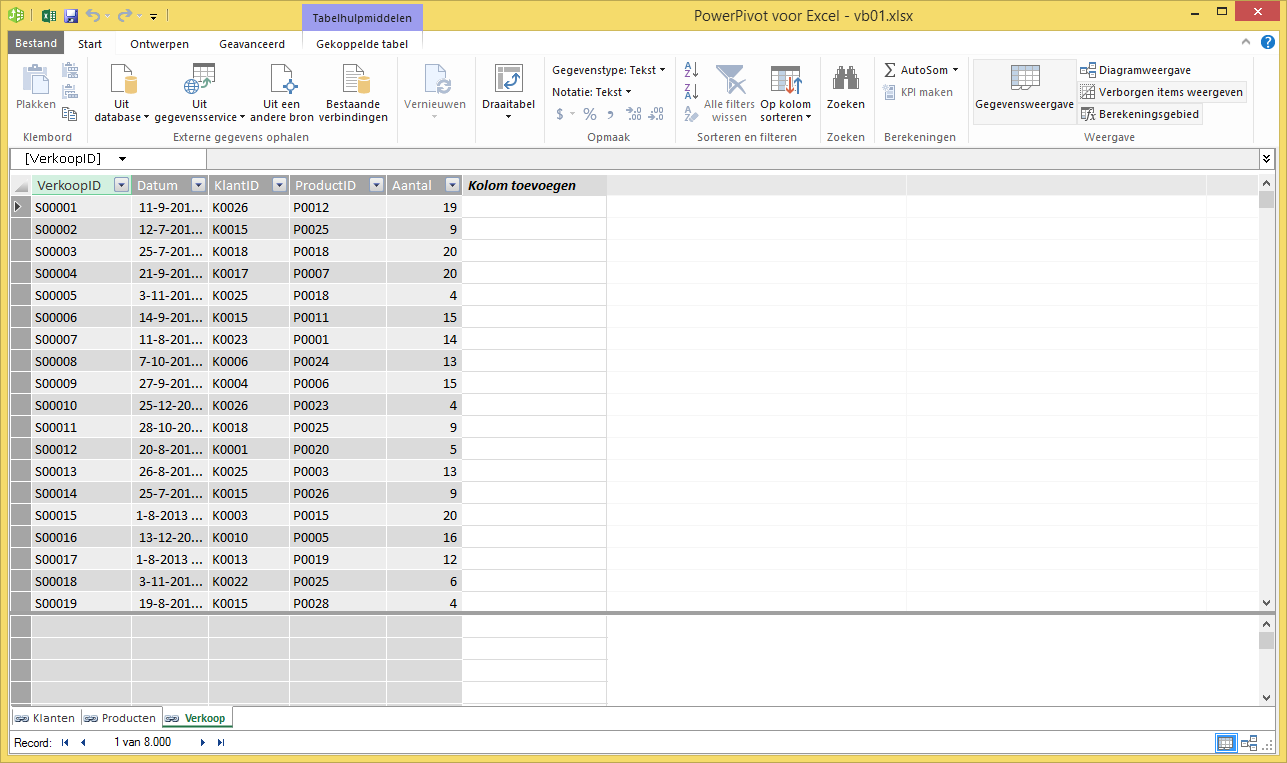Sort A to Z ascending
Image resolution: width=1287 pixels, height=763 pixels.
point(691,69)
